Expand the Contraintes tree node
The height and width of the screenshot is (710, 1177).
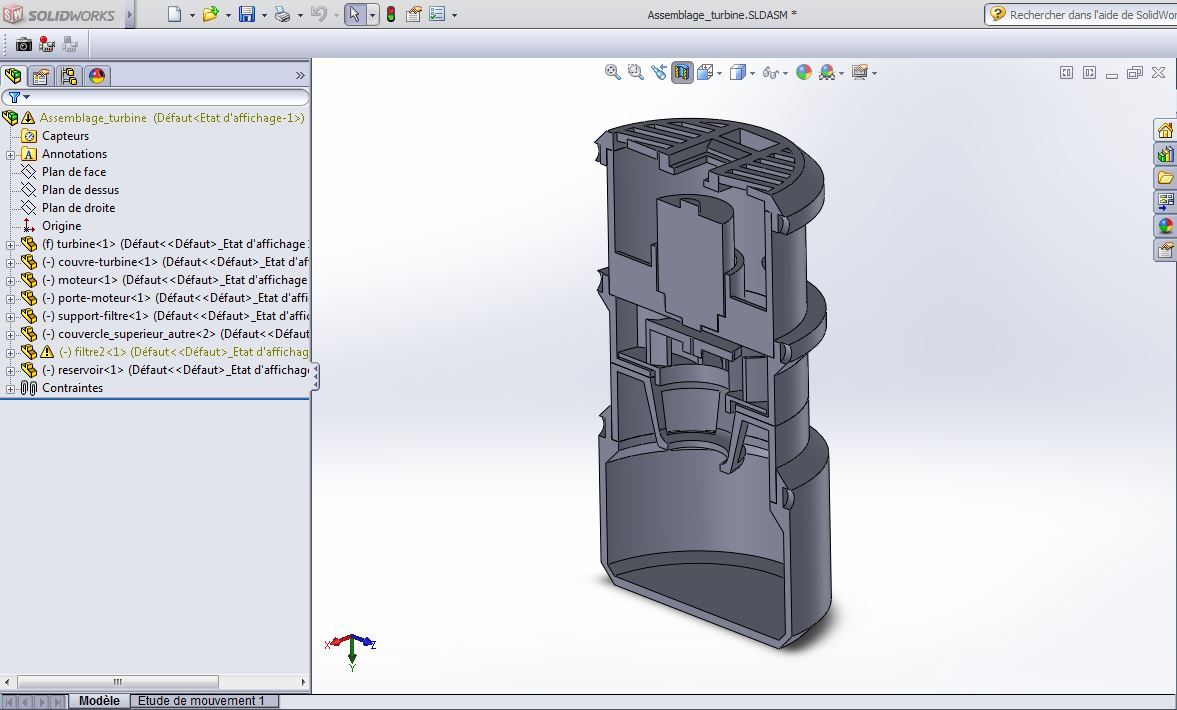(9, 388)
